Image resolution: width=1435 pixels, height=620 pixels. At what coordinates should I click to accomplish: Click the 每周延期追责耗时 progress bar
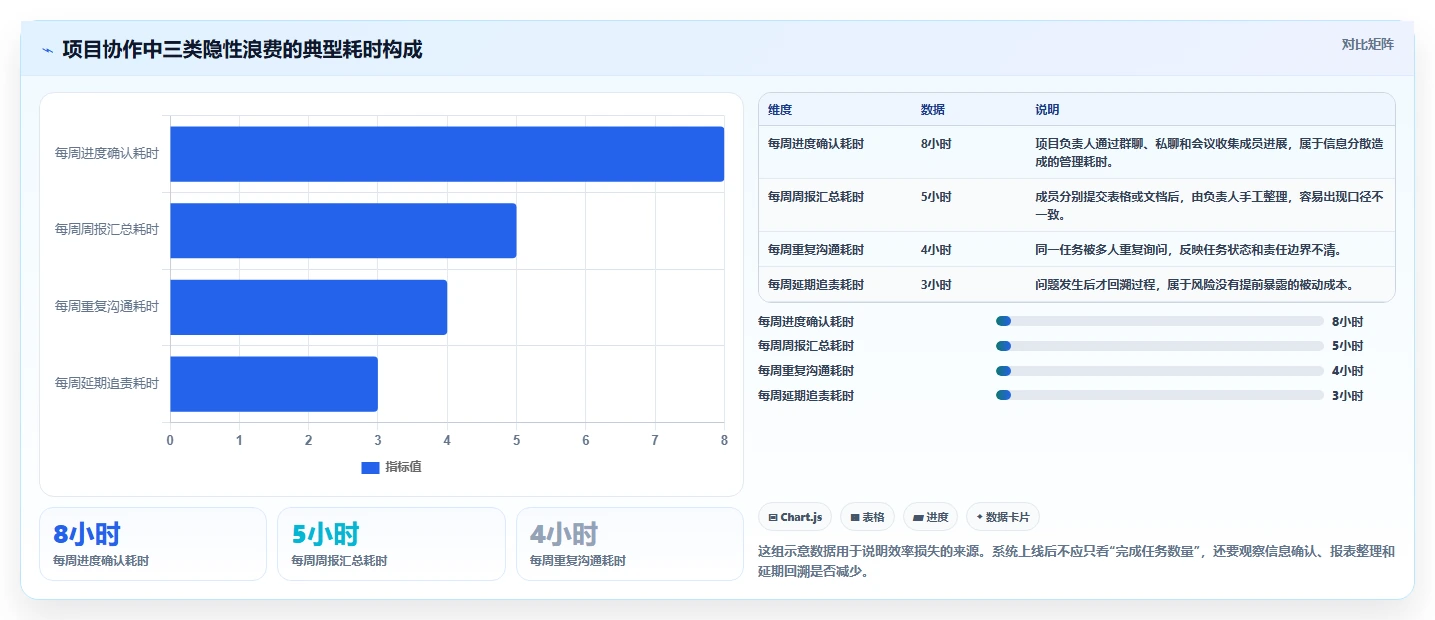point(1160,396)
